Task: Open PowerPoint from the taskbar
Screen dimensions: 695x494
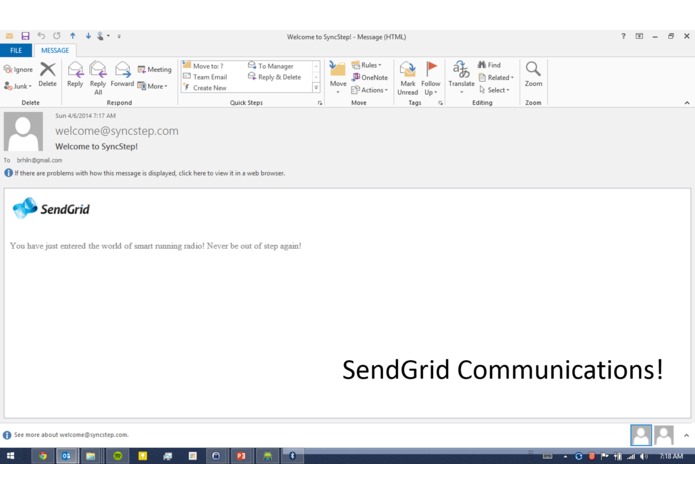Action: coord(241,456)
